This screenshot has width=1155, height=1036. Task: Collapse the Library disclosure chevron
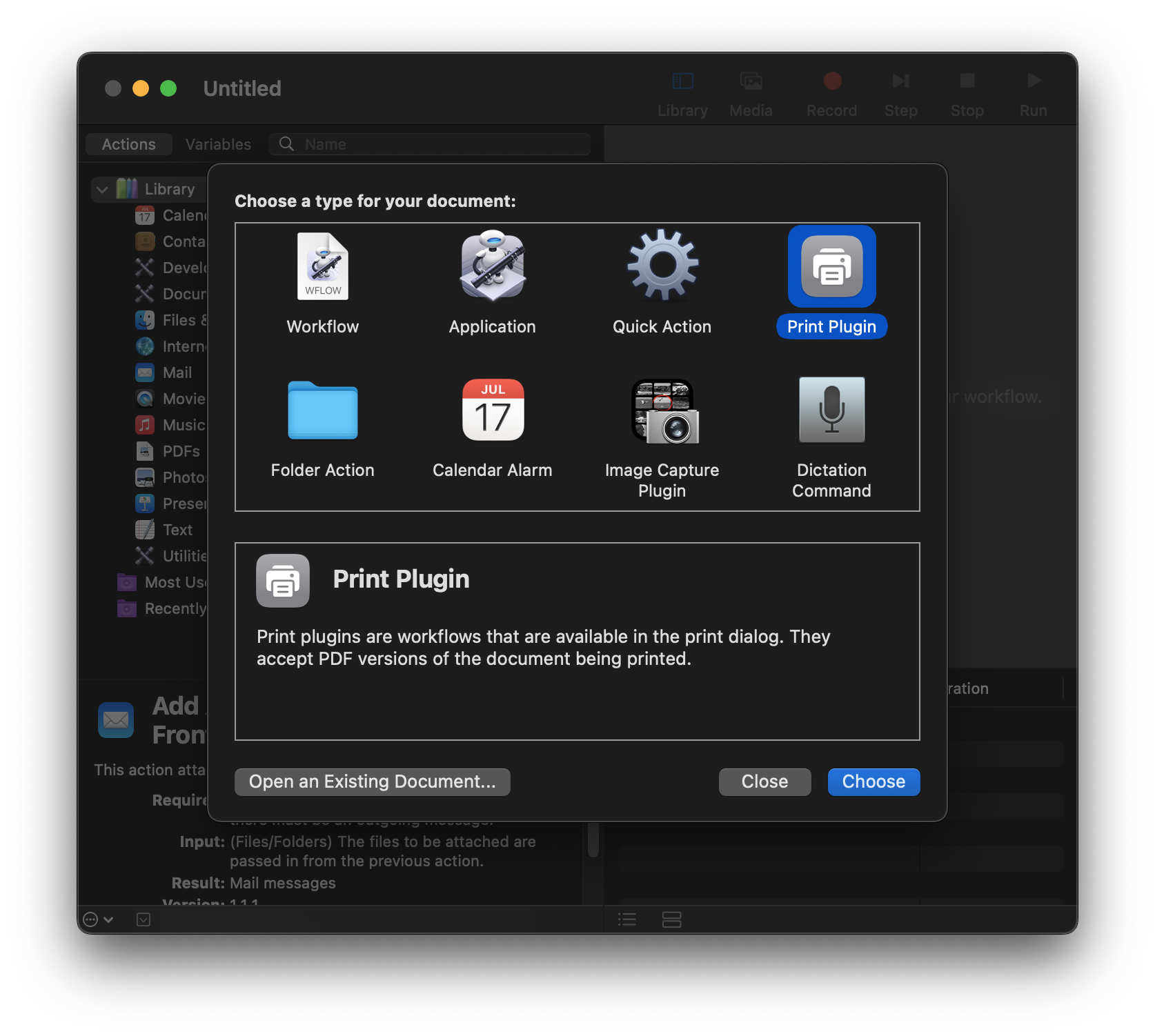click(102, 189)
